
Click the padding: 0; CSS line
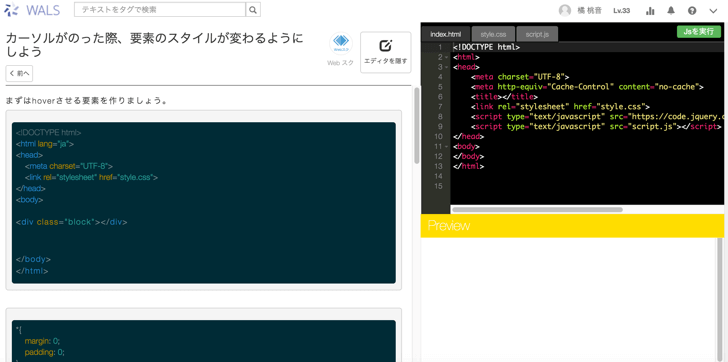45,351
